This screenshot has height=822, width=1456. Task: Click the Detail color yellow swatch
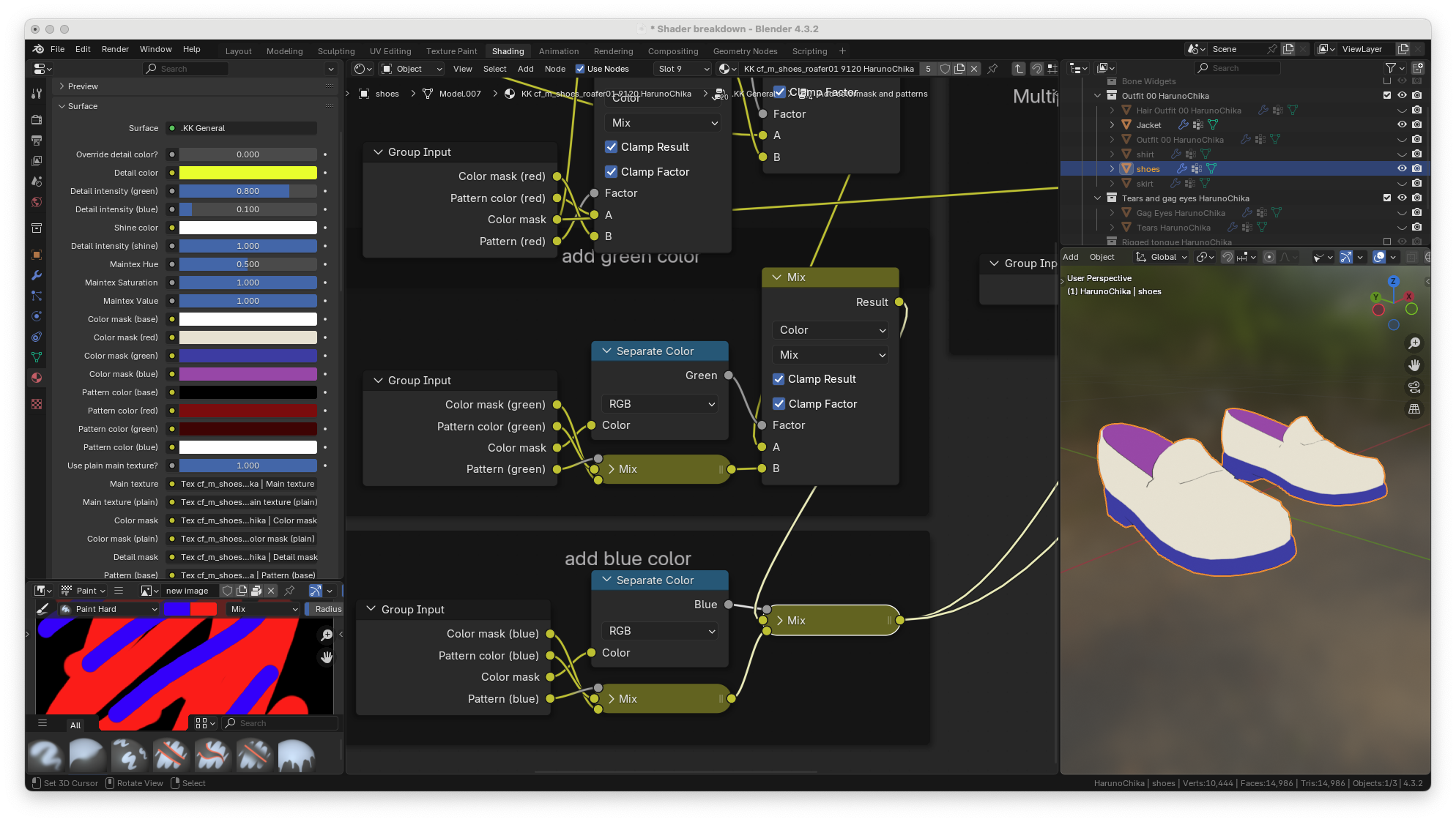point(248,173)
